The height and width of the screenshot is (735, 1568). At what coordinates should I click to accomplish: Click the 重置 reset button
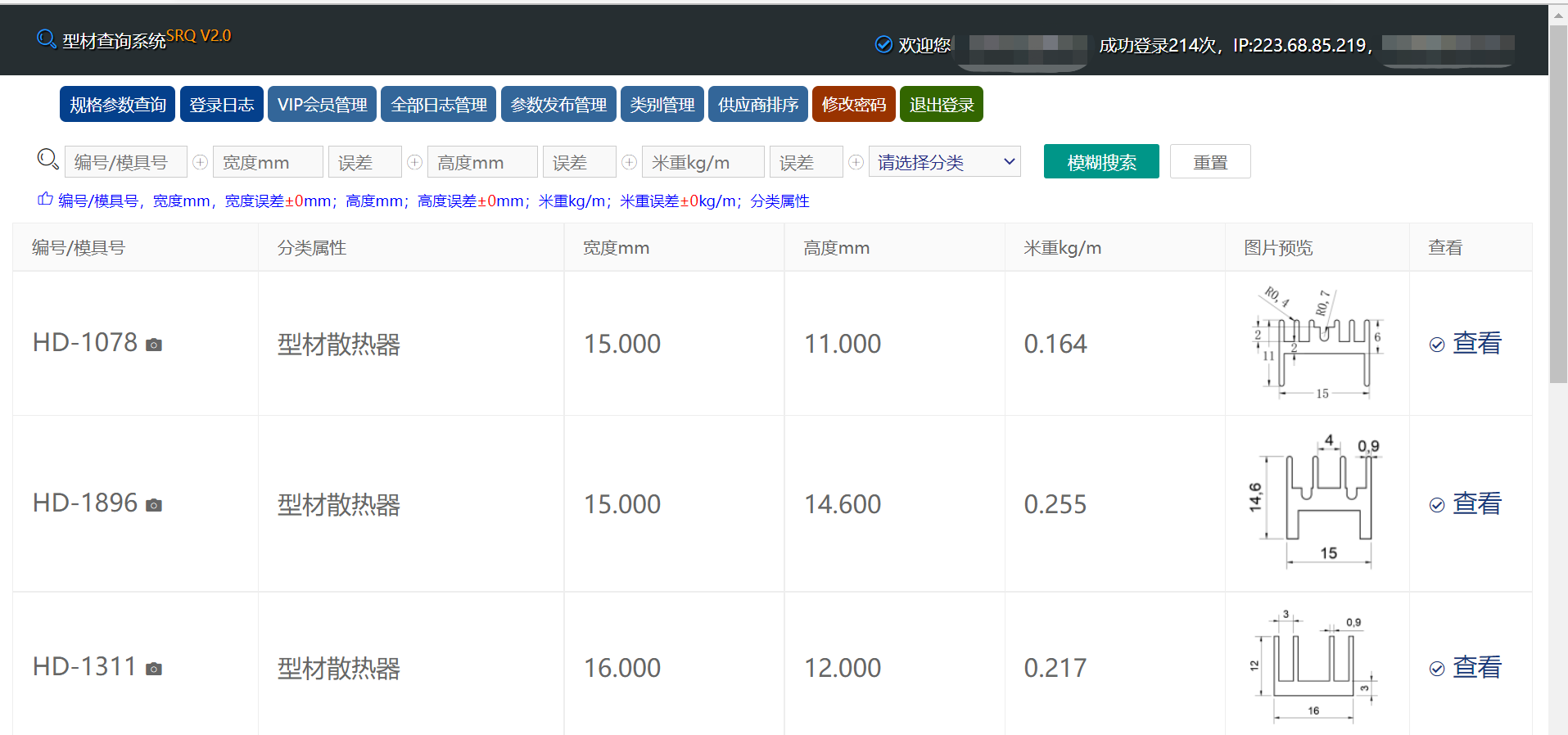1209,161
